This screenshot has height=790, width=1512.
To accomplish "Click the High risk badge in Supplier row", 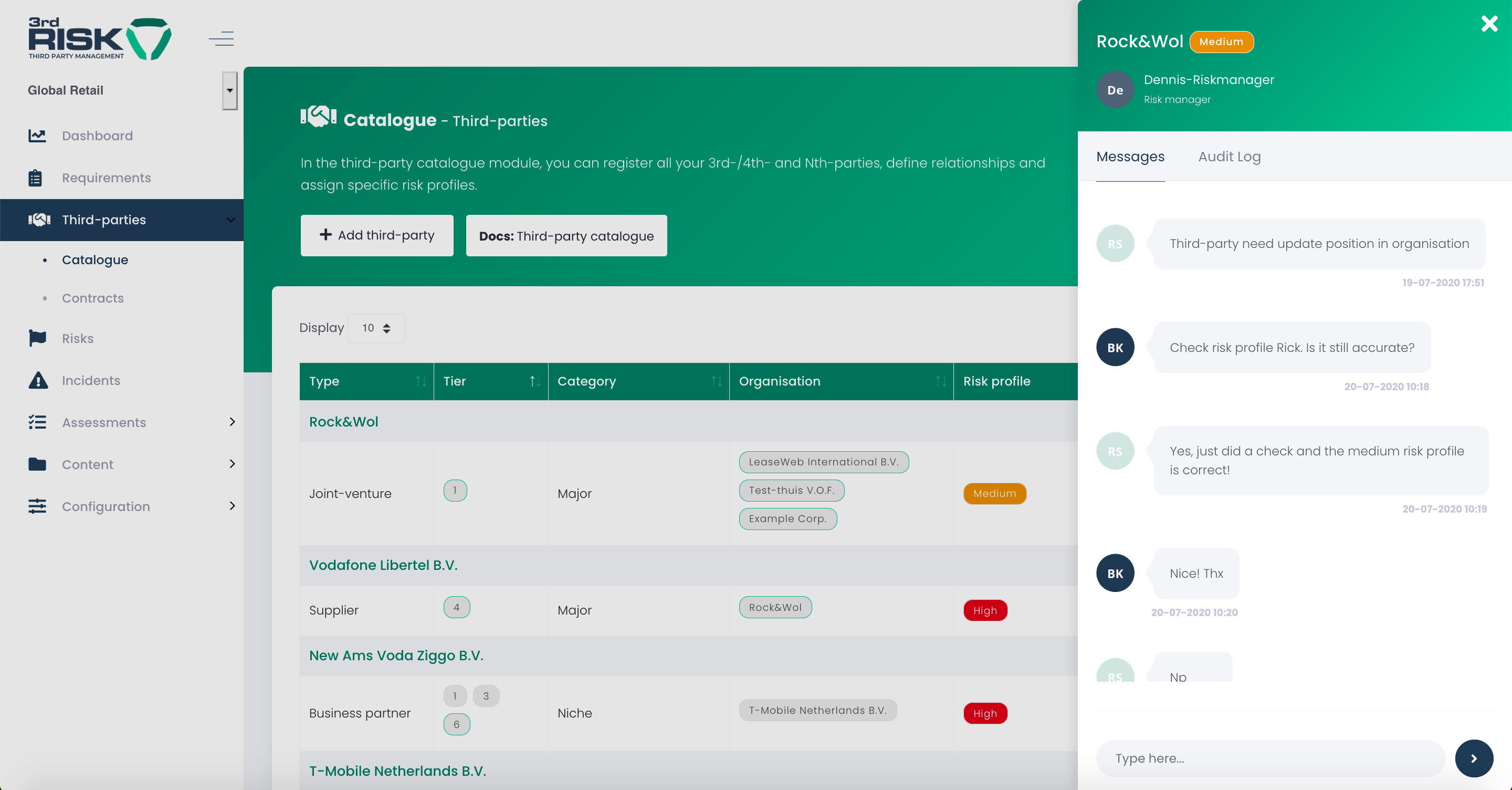I will click(x=985, y=610).
